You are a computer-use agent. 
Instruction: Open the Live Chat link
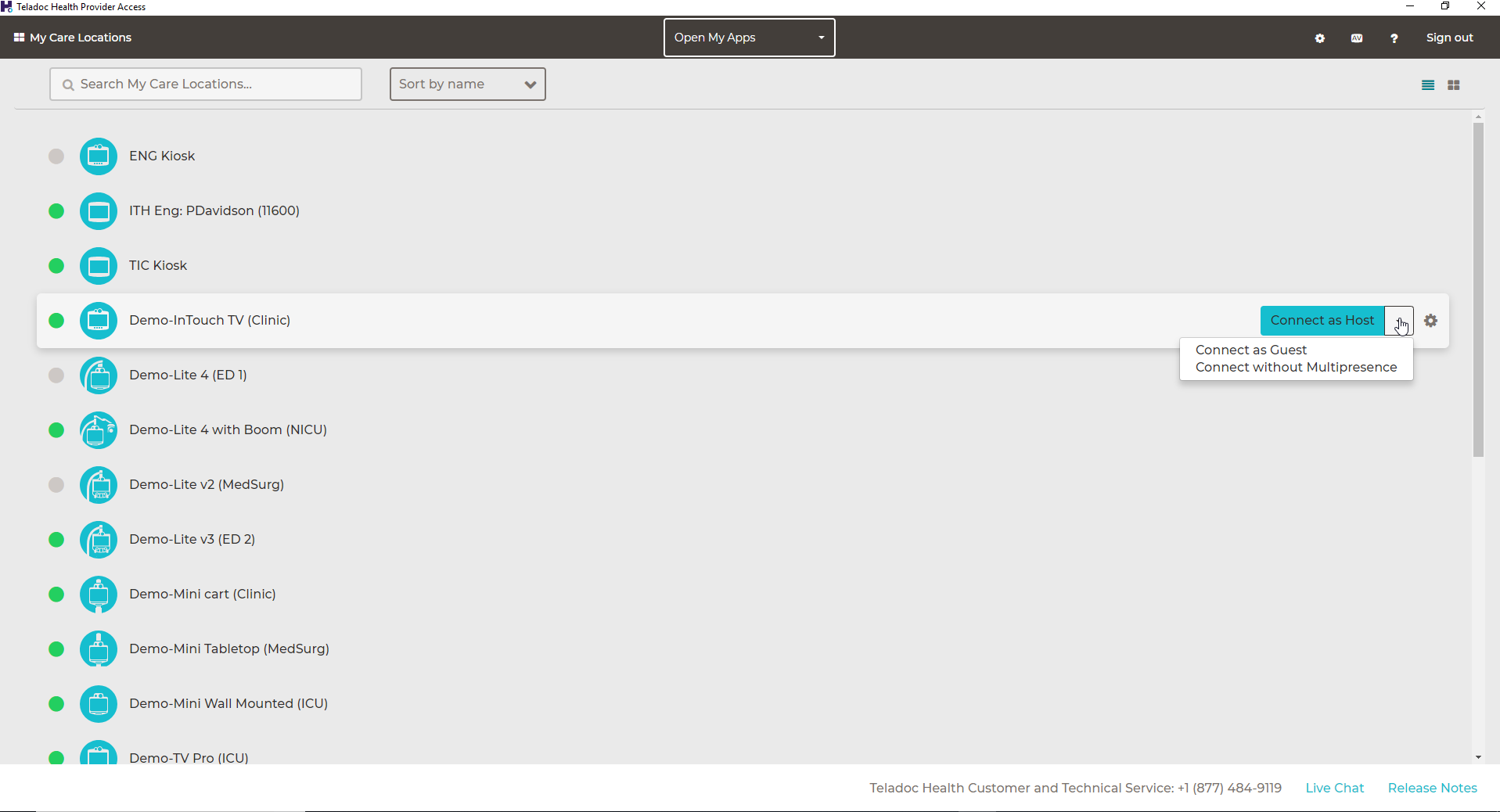[1334, 788]
